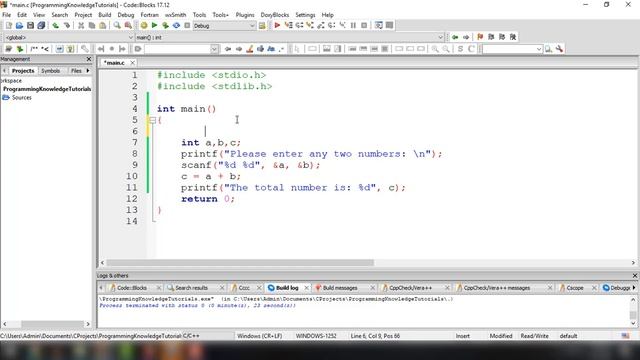Close the Management panel
This screenshot has width=640, height=360.
click(89, 59)
